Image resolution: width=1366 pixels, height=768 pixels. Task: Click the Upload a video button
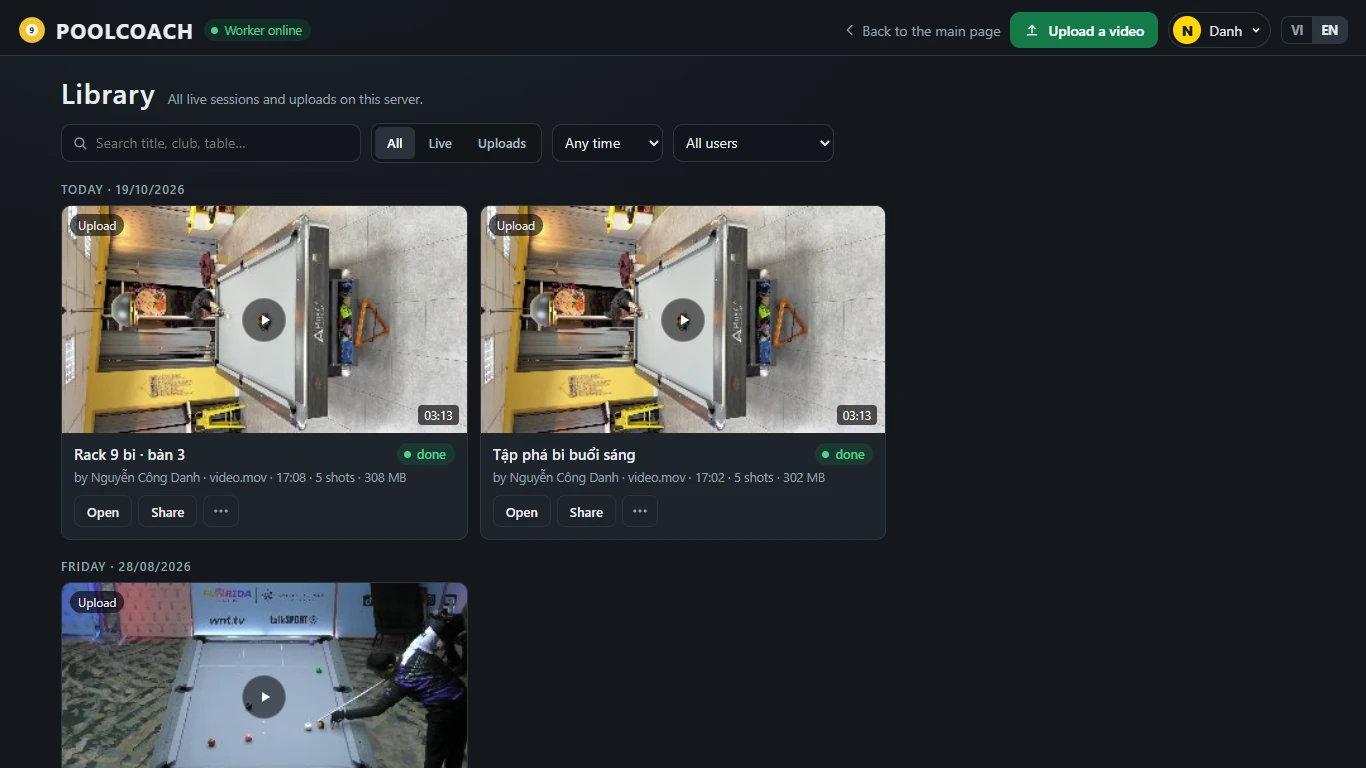[x=1084, y=30]
